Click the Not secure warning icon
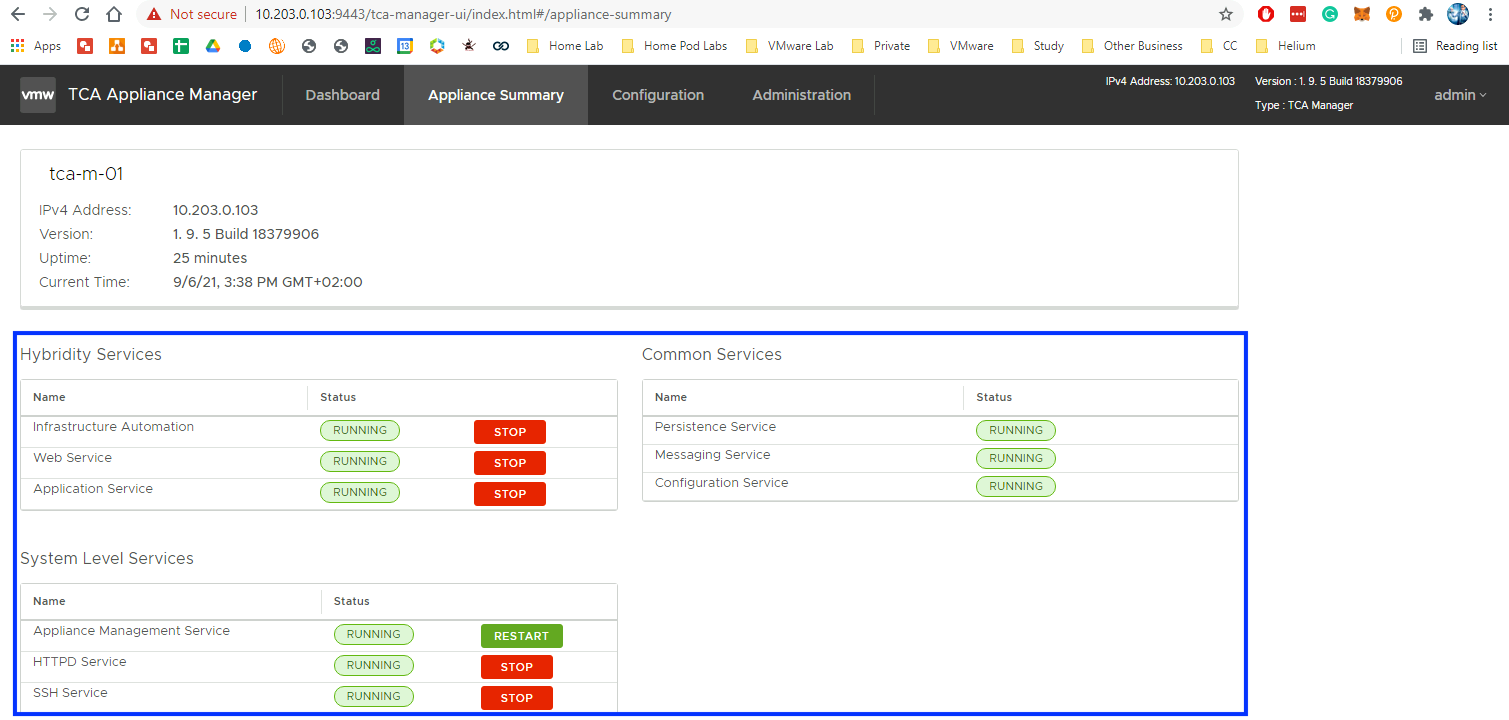The image size is (1509, 720). click(153, 15)
